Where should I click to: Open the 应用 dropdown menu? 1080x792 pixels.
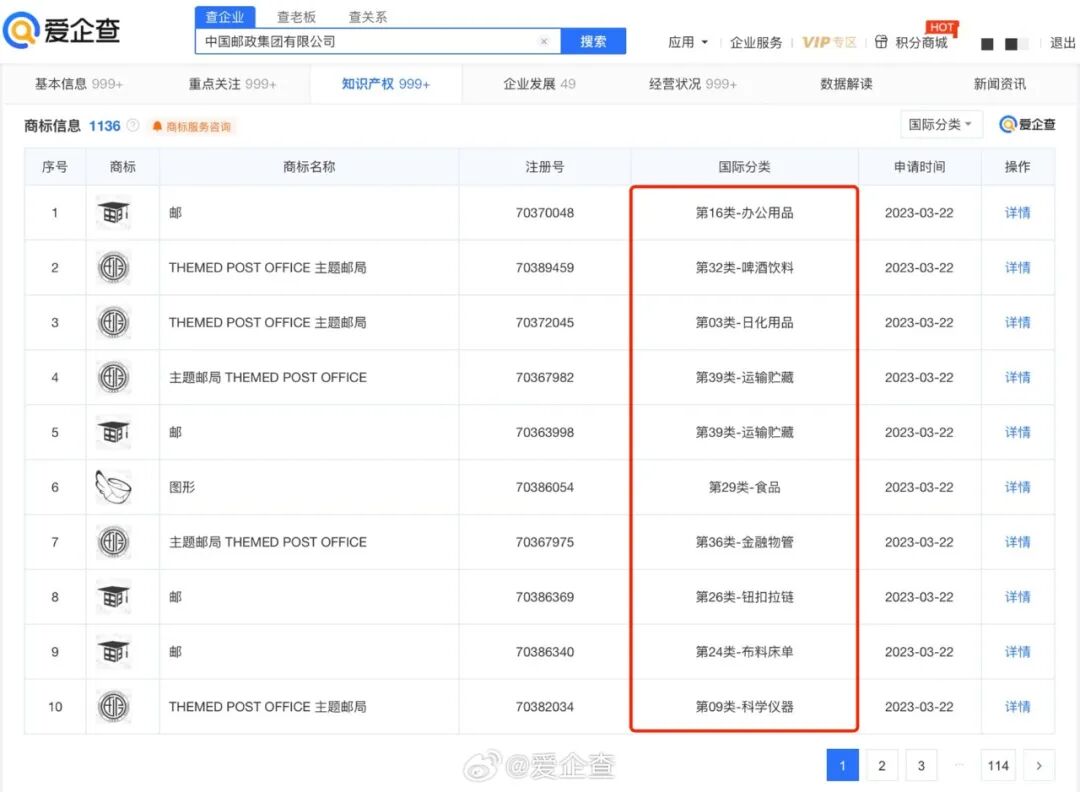[688, 43]
